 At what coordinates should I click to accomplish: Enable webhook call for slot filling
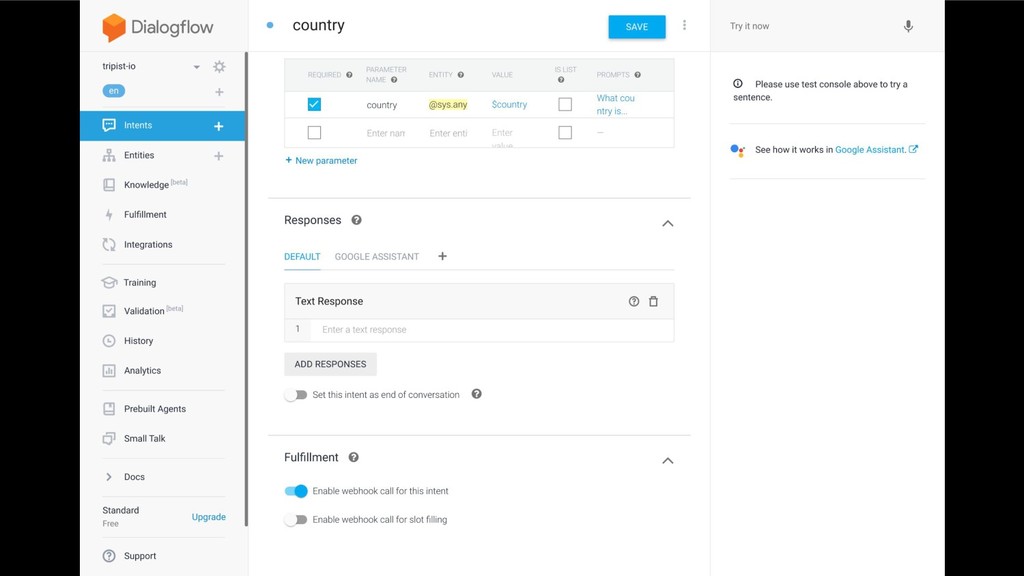pyautogui.click(x=296, y=520)
